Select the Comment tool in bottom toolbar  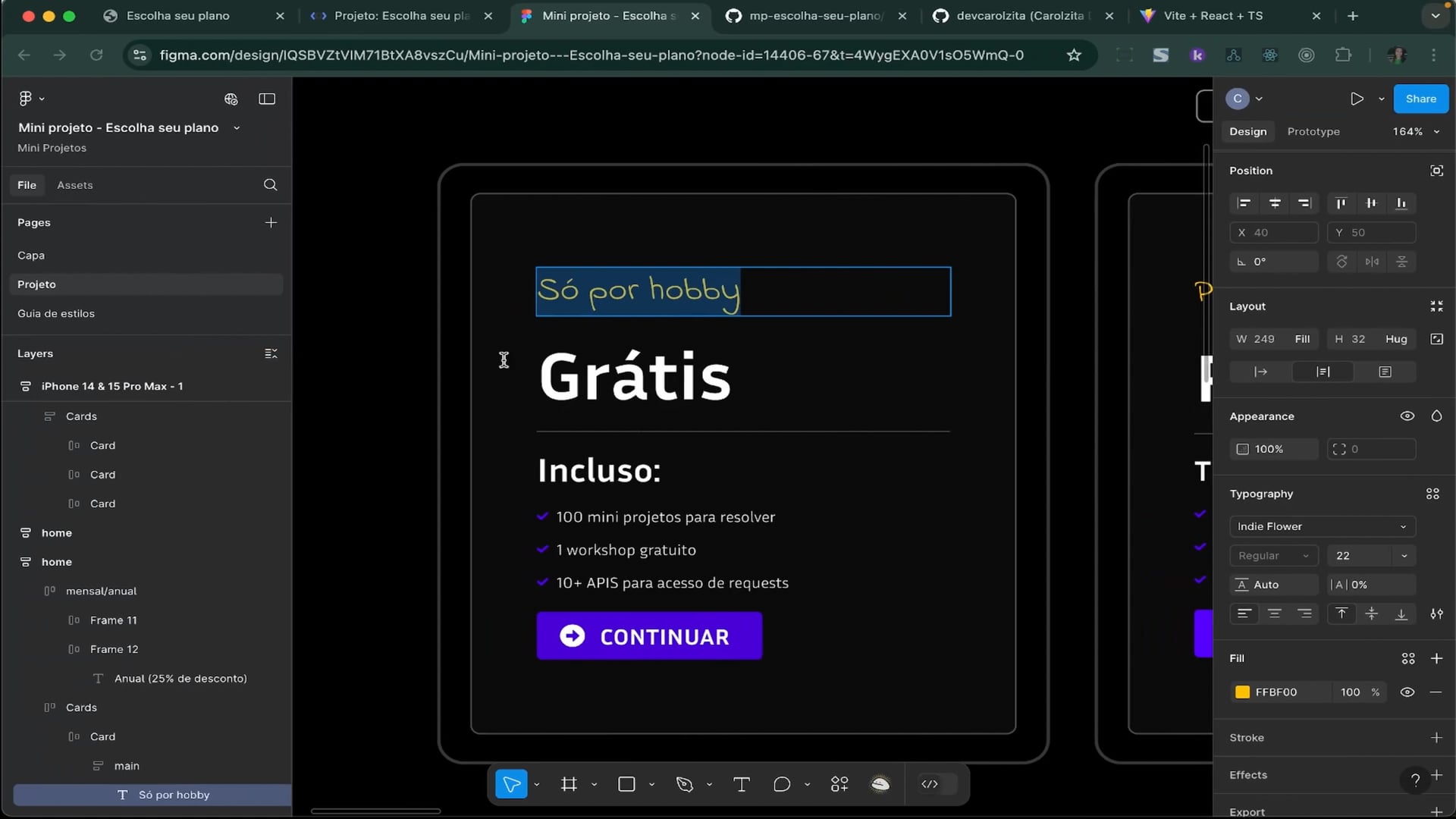[782, 784]
